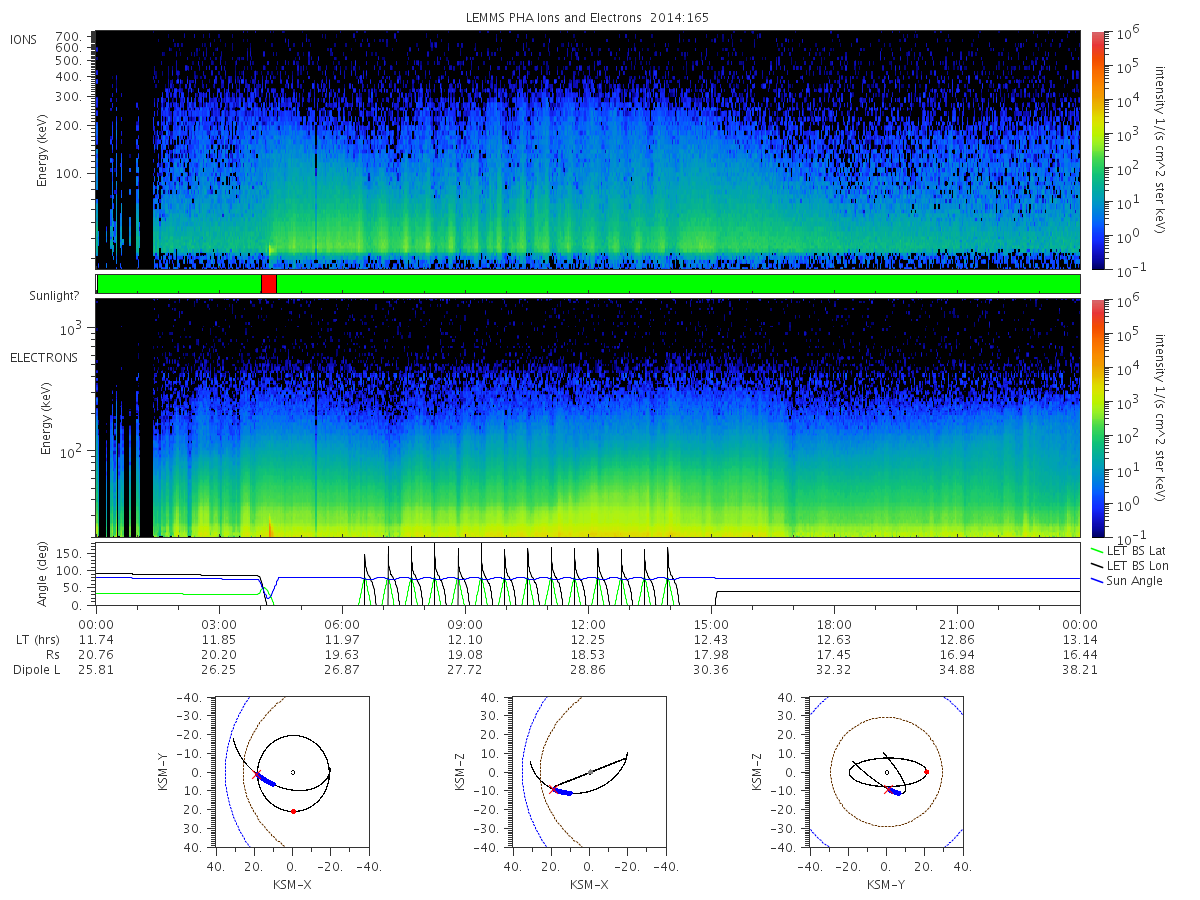Click the ions intensity color bar
This screenshot has height=900, width=1200.
pos(1097,150)
